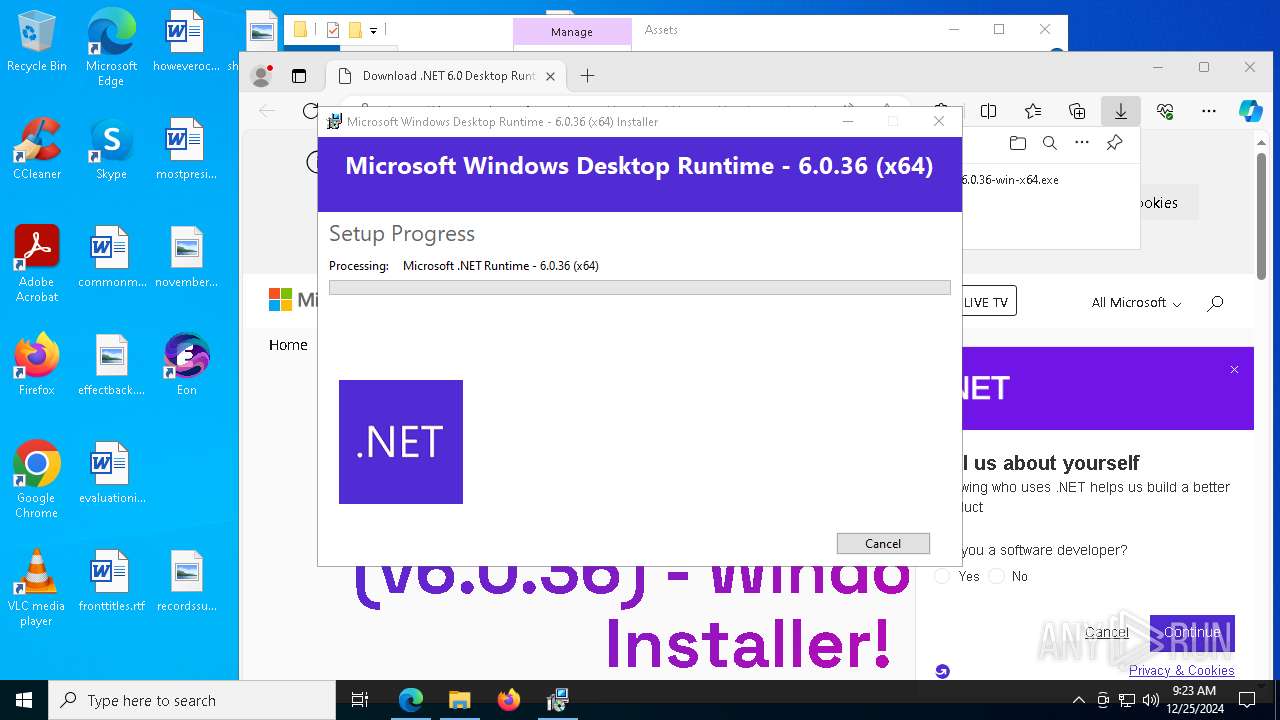1280x720 pixels.
Task: Open Edge favorites star icon
Action: click(1033, 111)
